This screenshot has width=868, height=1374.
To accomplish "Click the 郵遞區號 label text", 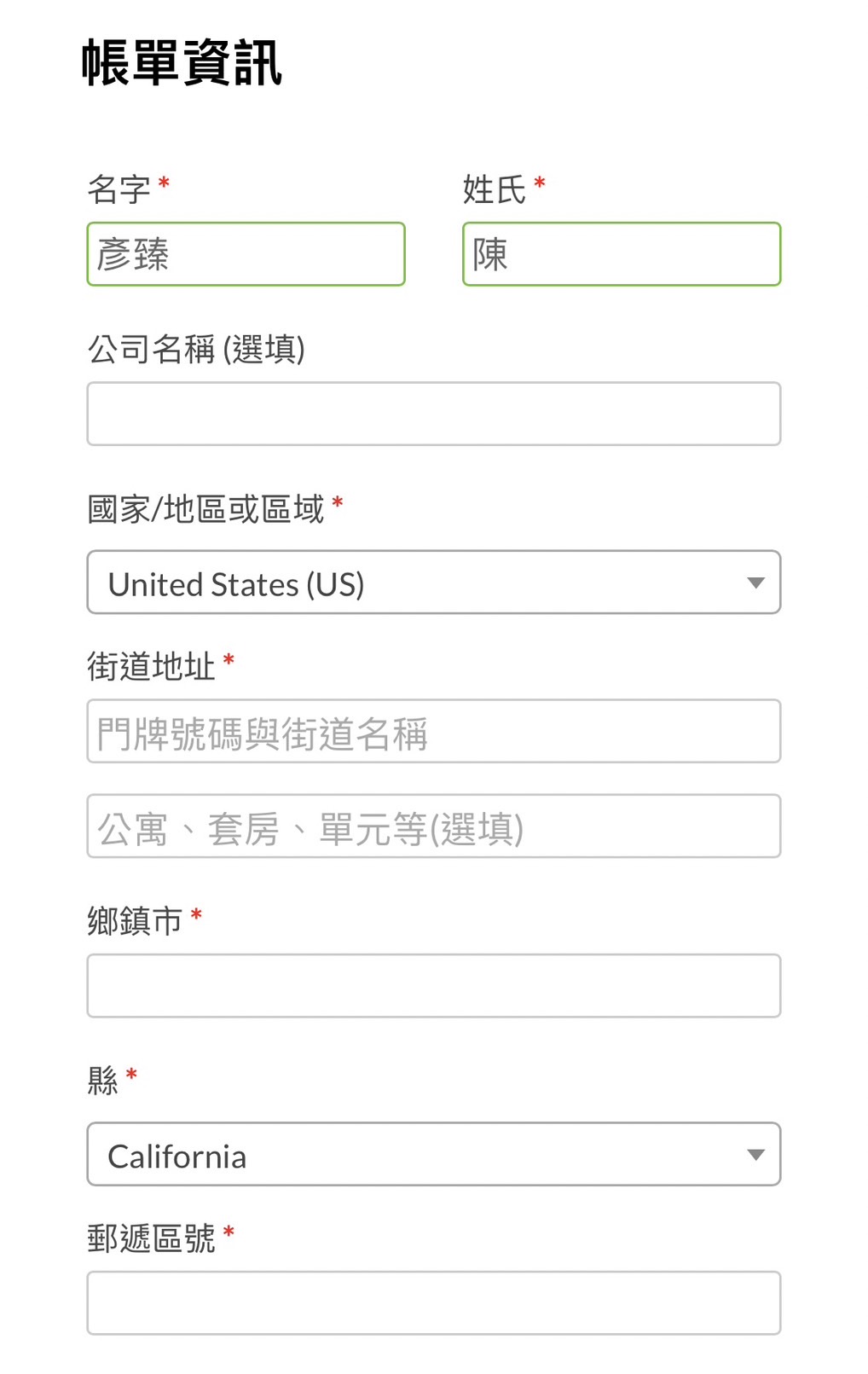I will click(x=151, y=1238).
